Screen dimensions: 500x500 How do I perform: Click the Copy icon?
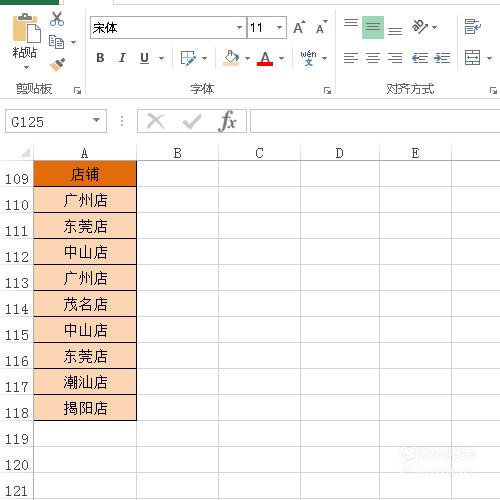point(56,42)
